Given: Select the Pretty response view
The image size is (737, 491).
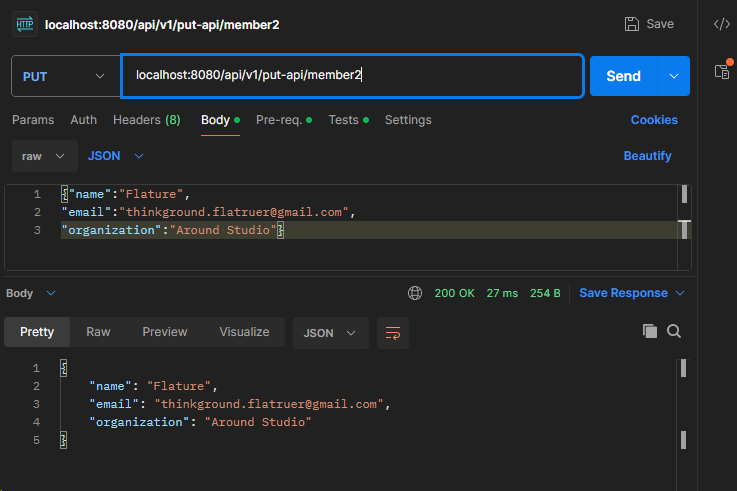Looking at the screenshot, I should [x=37, y=332].
